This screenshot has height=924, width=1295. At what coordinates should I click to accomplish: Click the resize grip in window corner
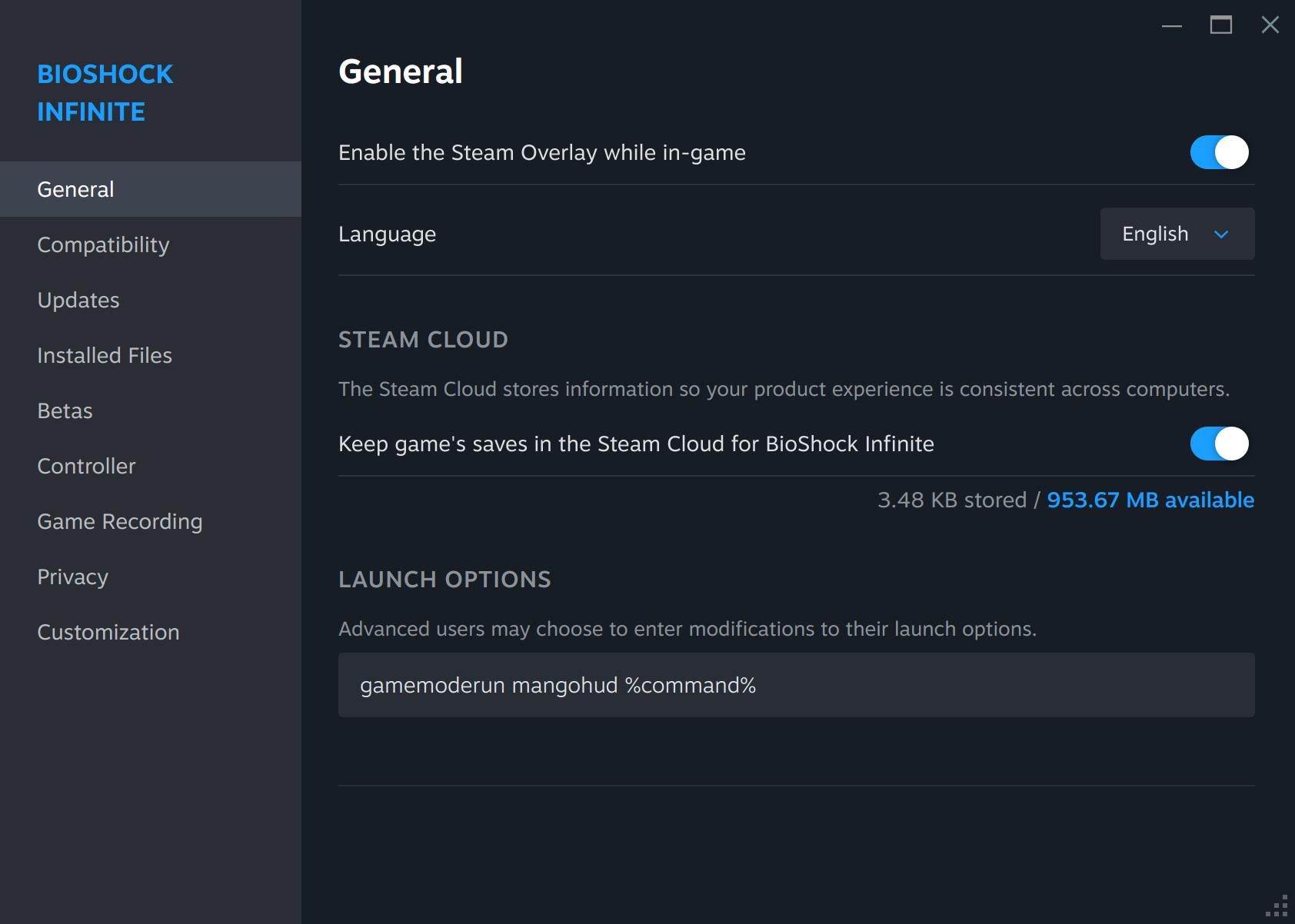tap(1277, 906)
